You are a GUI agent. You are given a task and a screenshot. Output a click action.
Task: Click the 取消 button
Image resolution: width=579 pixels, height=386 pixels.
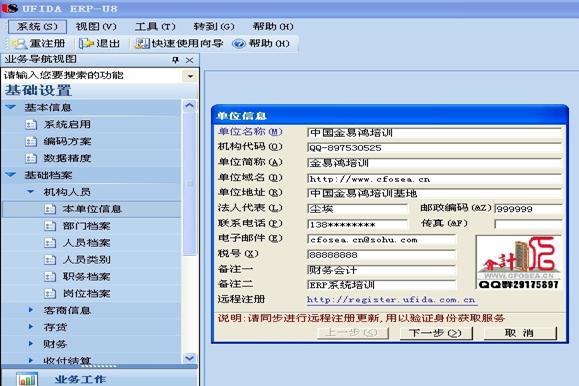[520, 333]
